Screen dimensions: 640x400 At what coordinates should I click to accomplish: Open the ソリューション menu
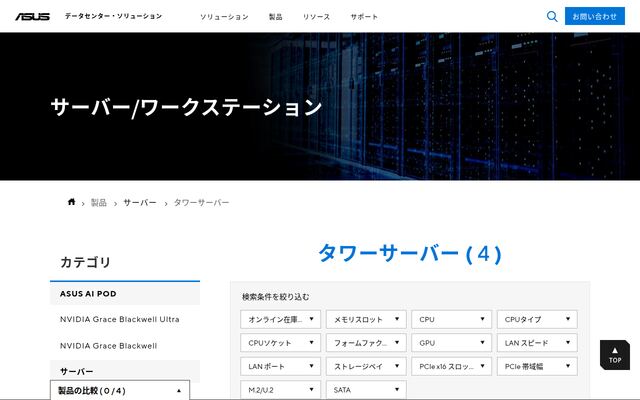point(224,17)
